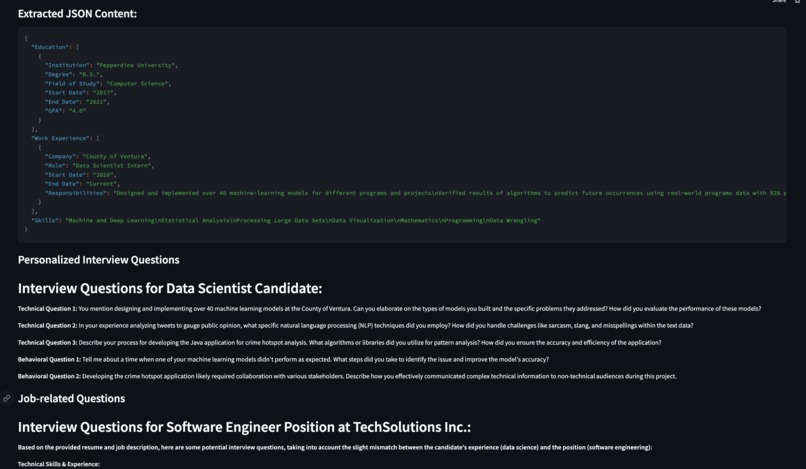Click the "End Date": "2021" line
Image resolution: width=806 pixels, height=469 pixels.
pos(77,102)
